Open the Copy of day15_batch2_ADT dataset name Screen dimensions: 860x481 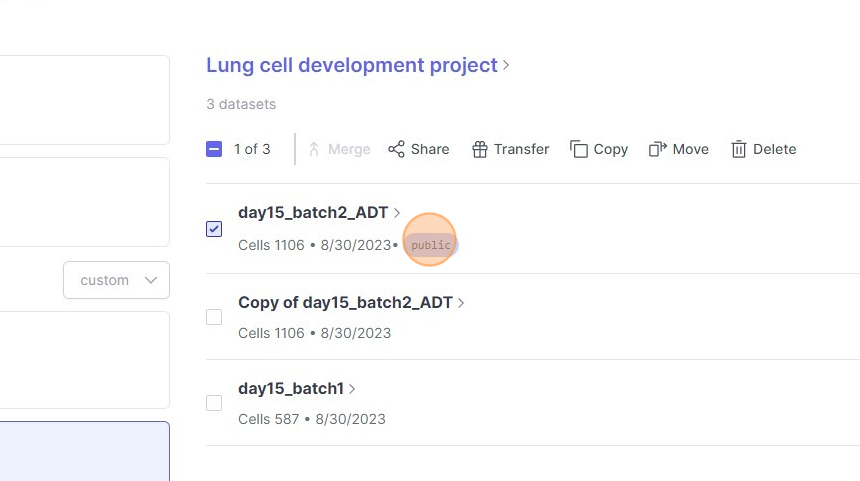(345, 302)
